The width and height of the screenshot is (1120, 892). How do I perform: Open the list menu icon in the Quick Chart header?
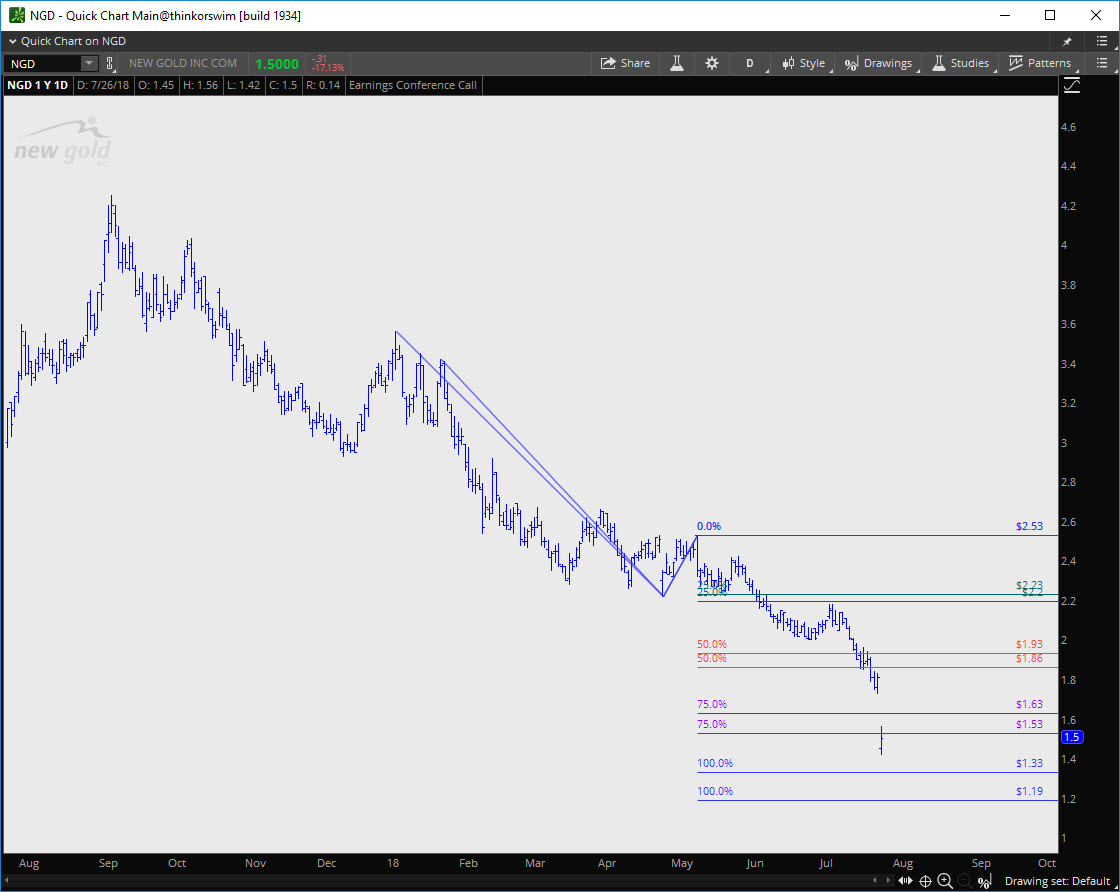coord(1101,41)
